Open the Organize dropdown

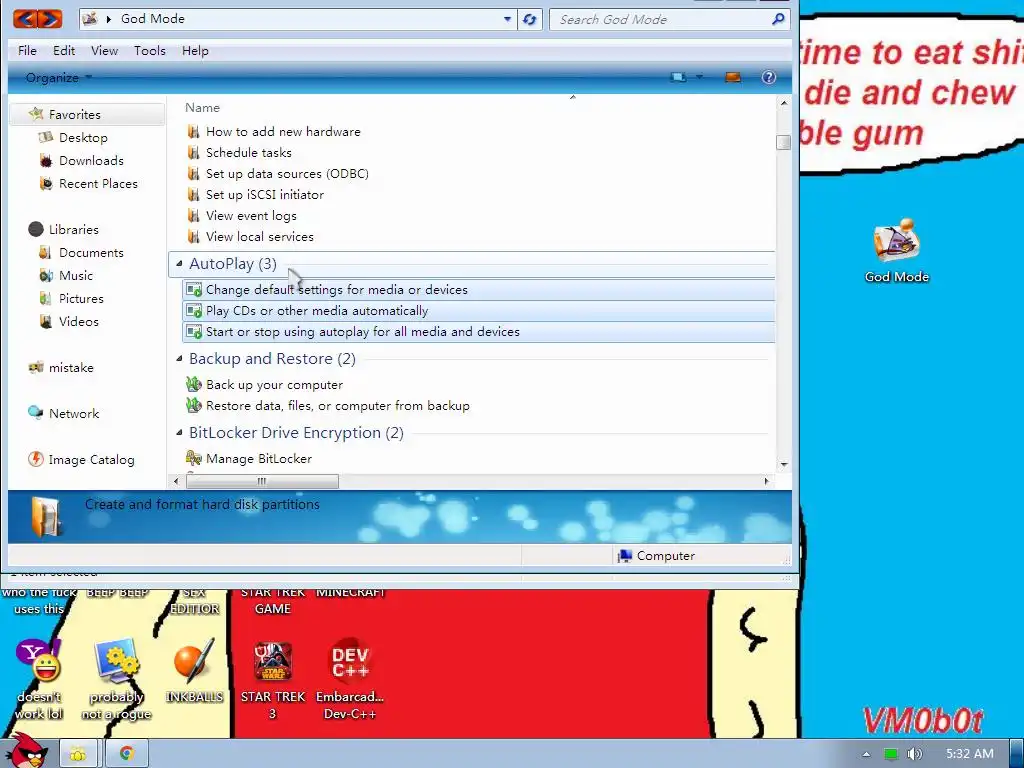click(59, 78)
